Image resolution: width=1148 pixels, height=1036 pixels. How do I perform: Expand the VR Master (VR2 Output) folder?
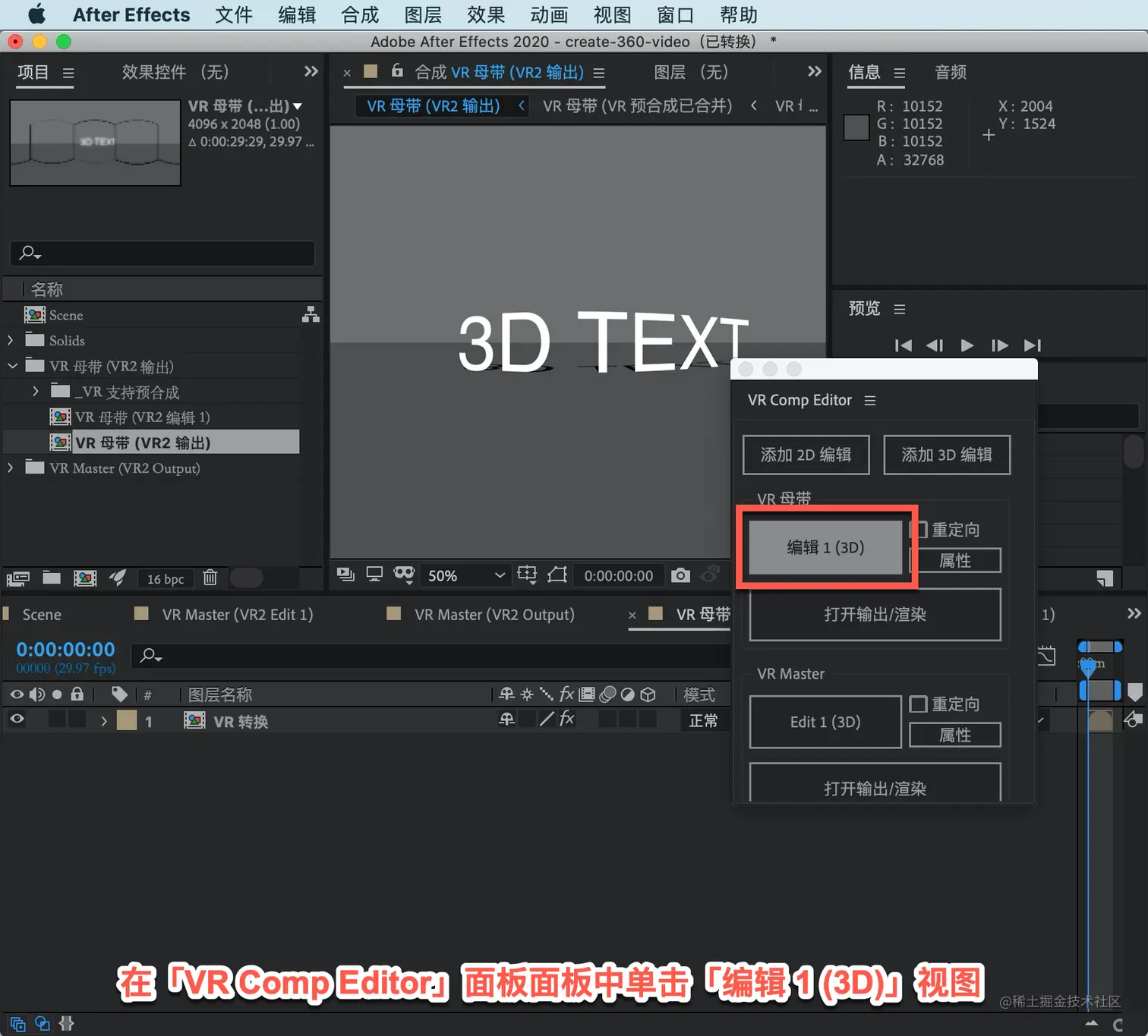11,468
